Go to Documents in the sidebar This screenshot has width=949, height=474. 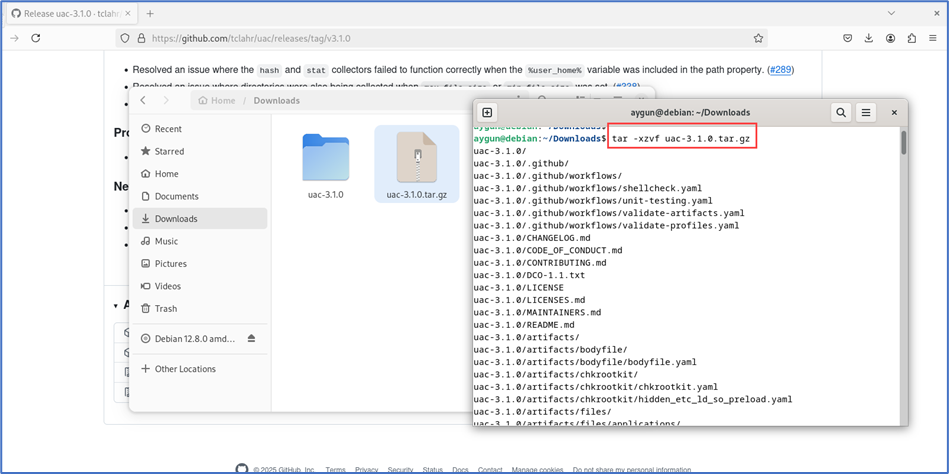[x=176, y=197]
